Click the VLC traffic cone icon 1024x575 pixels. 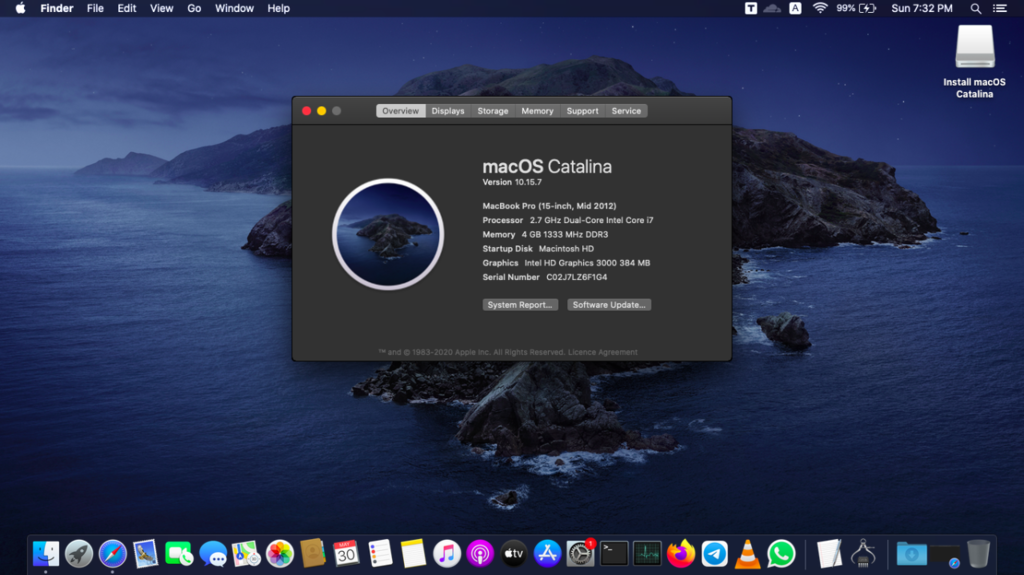pyautogui.click(x=747, y=553)
